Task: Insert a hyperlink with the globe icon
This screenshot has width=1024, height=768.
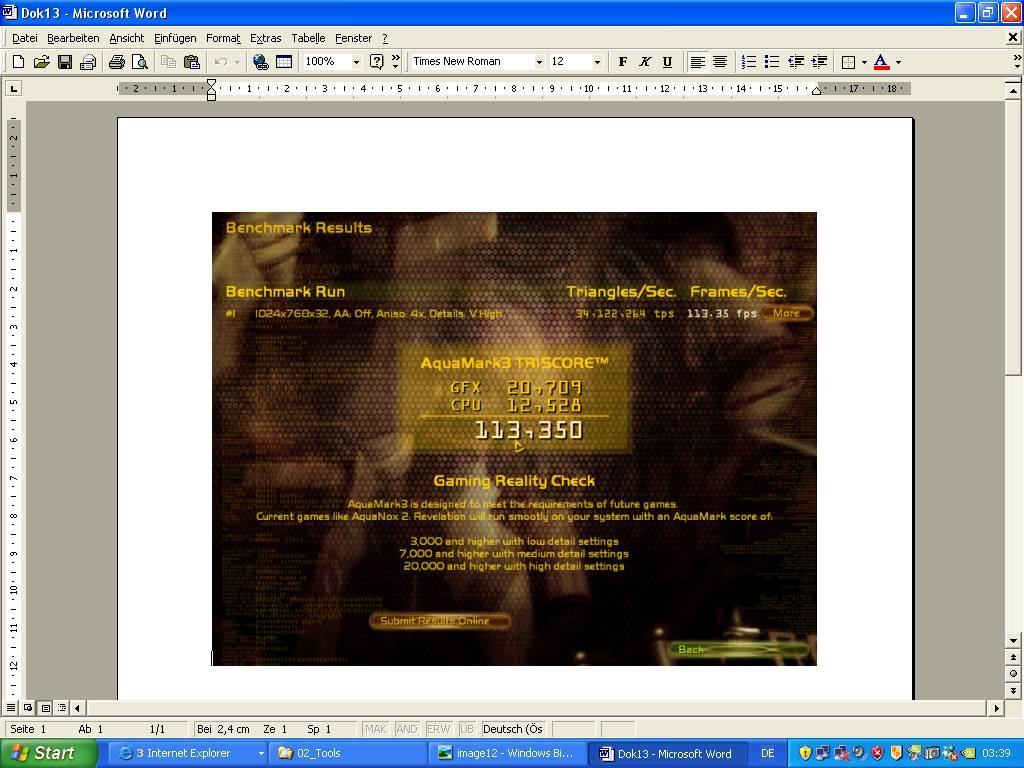Action: click(x=261, y=62)
